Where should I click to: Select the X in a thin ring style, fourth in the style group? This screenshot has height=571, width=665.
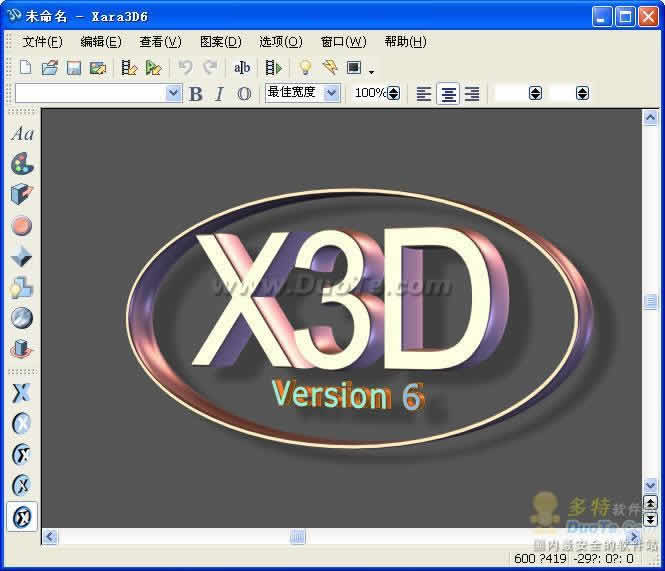[x=22, y=485]
